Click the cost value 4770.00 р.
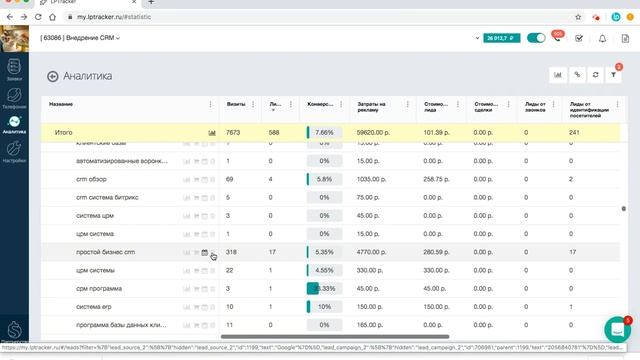This screenshot has height=360, width=640. [x=371, y=252]
